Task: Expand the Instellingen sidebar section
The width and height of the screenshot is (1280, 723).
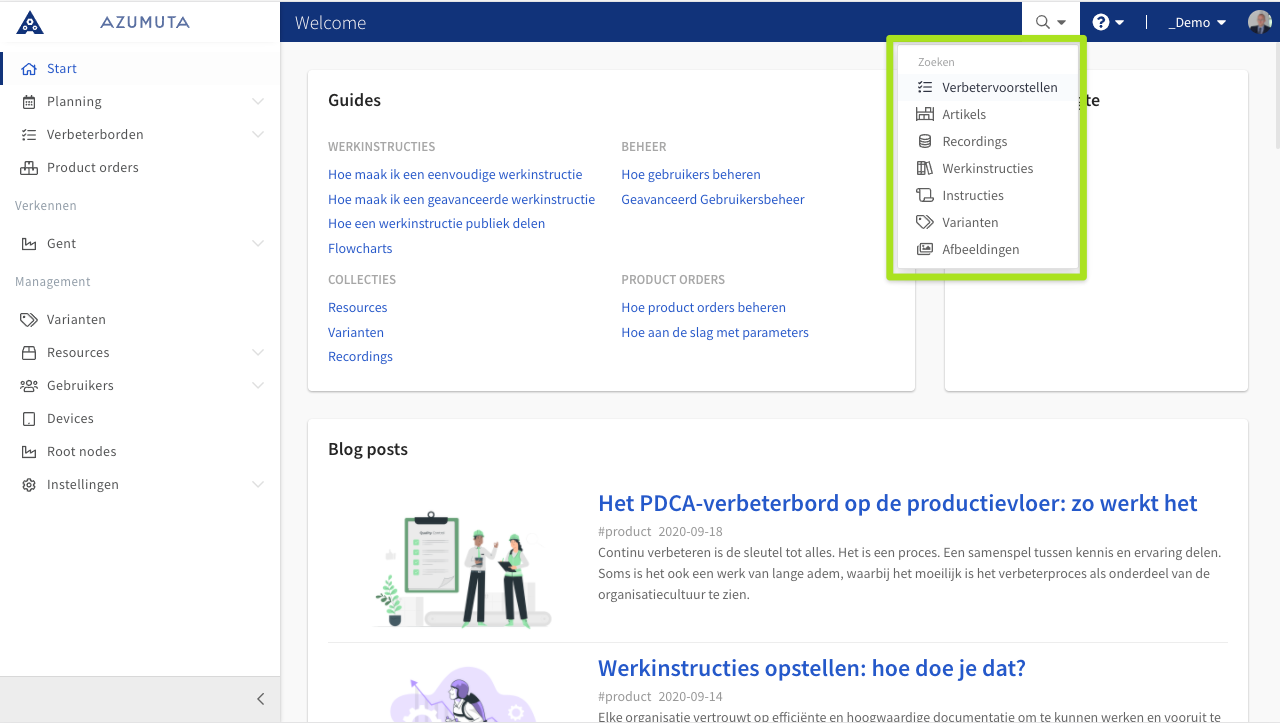Action: (258, 485)
